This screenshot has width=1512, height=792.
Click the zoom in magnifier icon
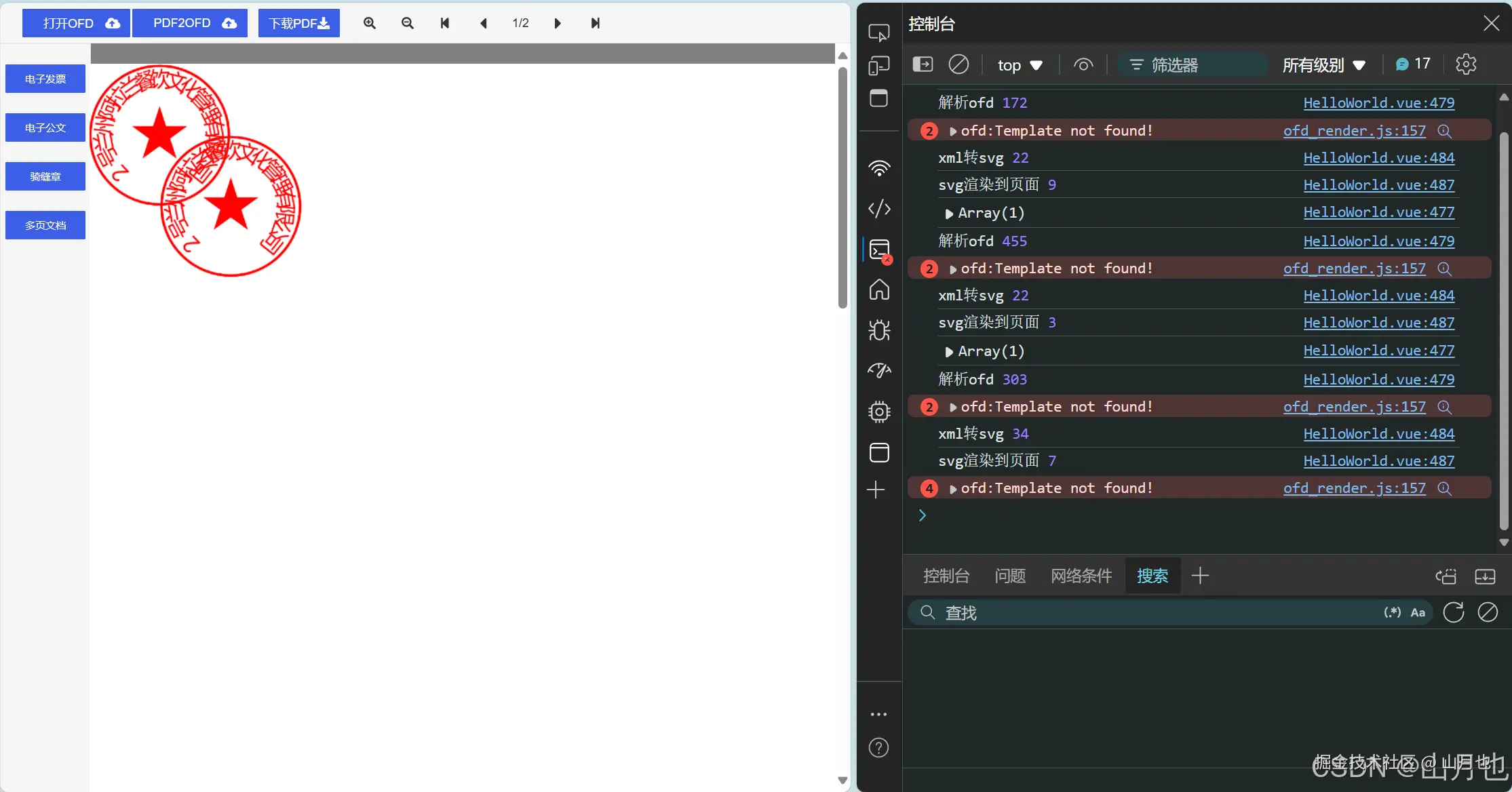pos(370,23)
